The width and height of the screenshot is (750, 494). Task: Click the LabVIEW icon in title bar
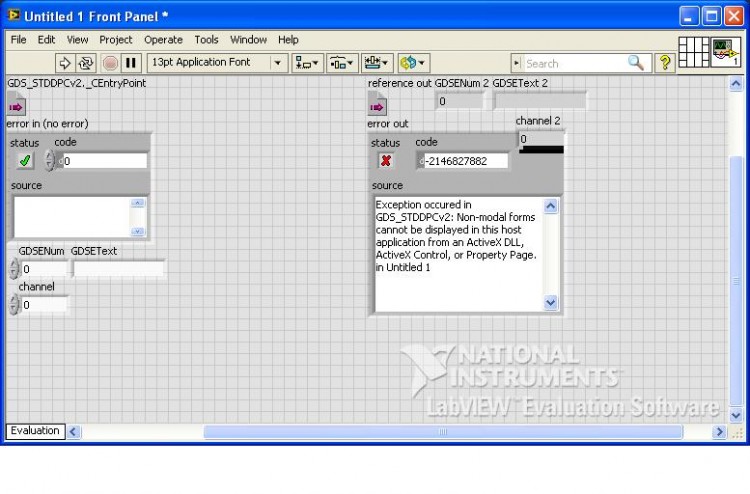[x=14, y=16]
